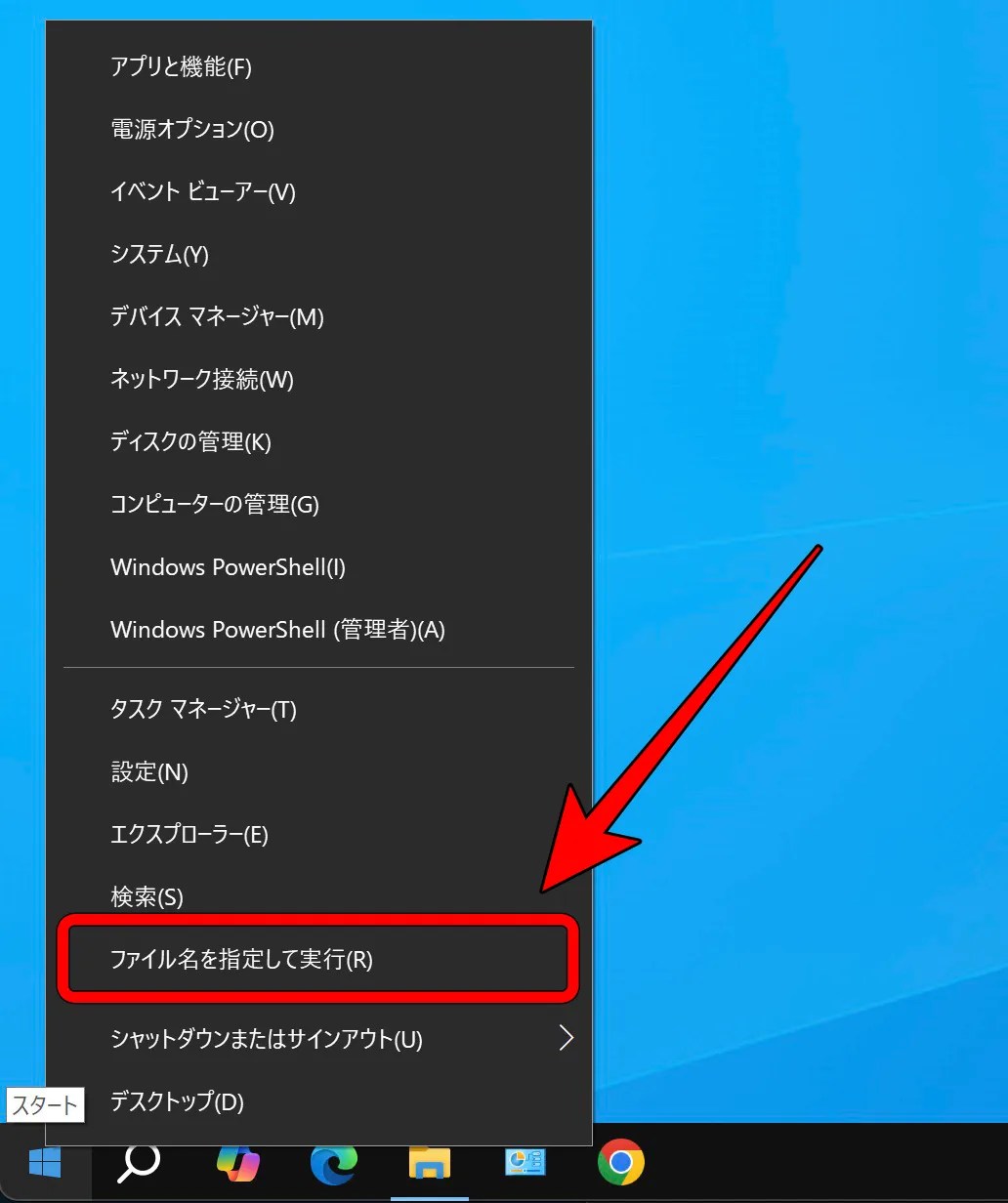Choose ファイル名を指定して実行(R)
Image resolution: width=1008 pixels, height=1203 pixels.
318,960
